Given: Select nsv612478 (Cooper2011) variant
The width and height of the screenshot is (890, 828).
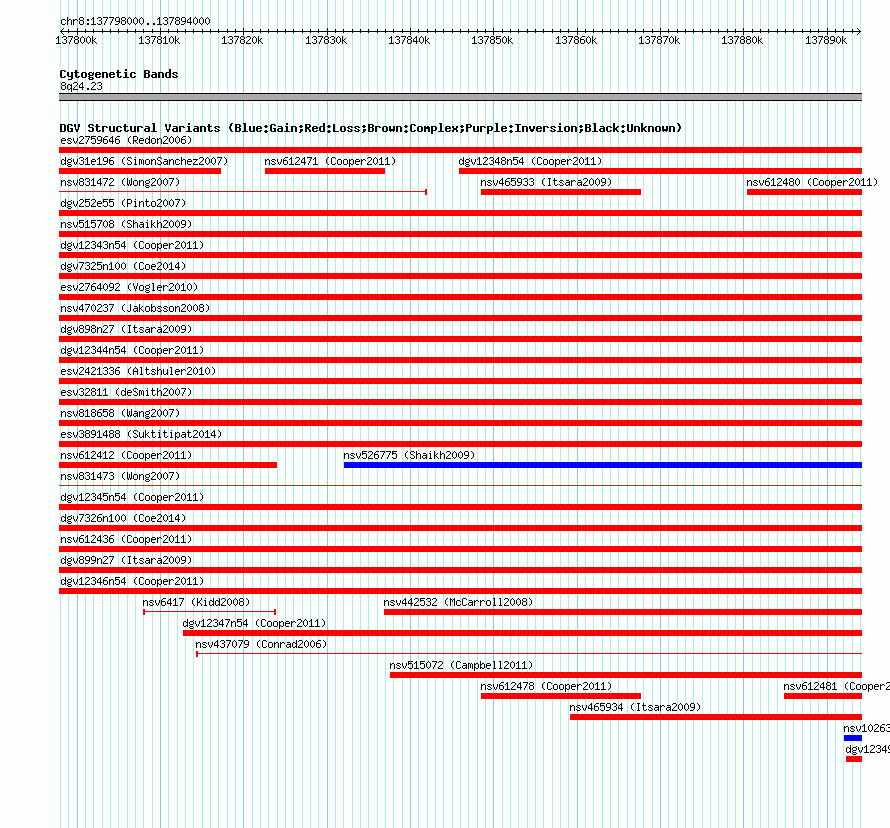Looking at the screenshot, I should pos(546,686).
